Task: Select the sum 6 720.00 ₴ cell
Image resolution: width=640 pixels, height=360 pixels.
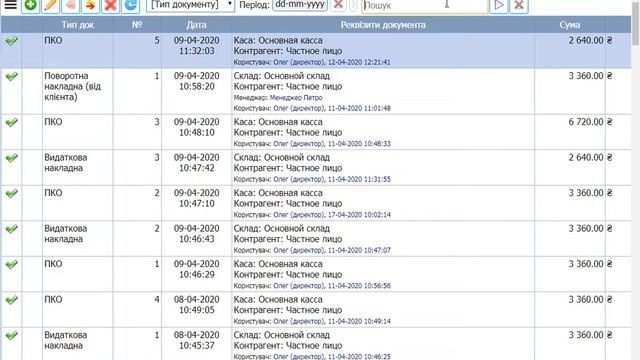Action: pos(570,132)
